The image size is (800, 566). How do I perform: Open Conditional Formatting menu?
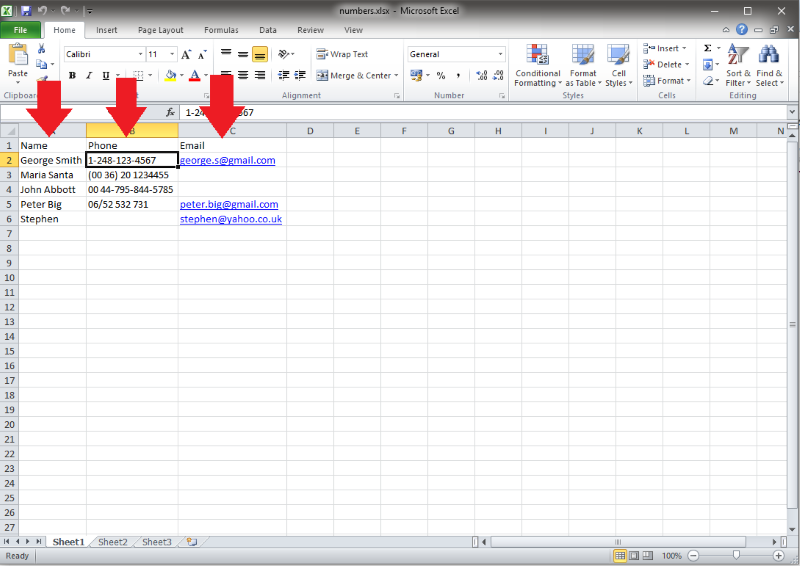(x=538, y=65)
